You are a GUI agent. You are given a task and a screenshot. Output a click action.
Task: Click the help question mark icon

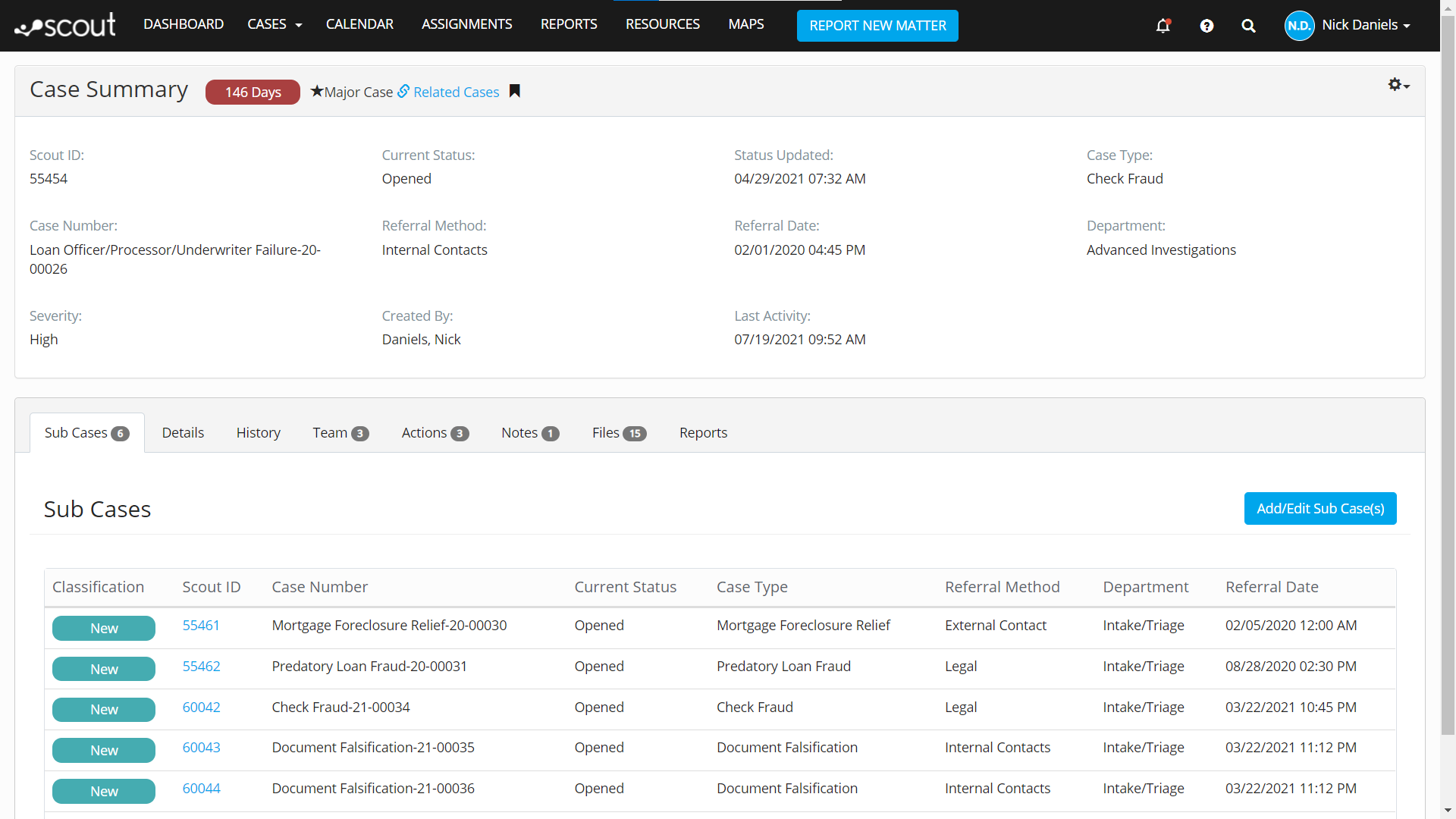[x=1207, y=26]
